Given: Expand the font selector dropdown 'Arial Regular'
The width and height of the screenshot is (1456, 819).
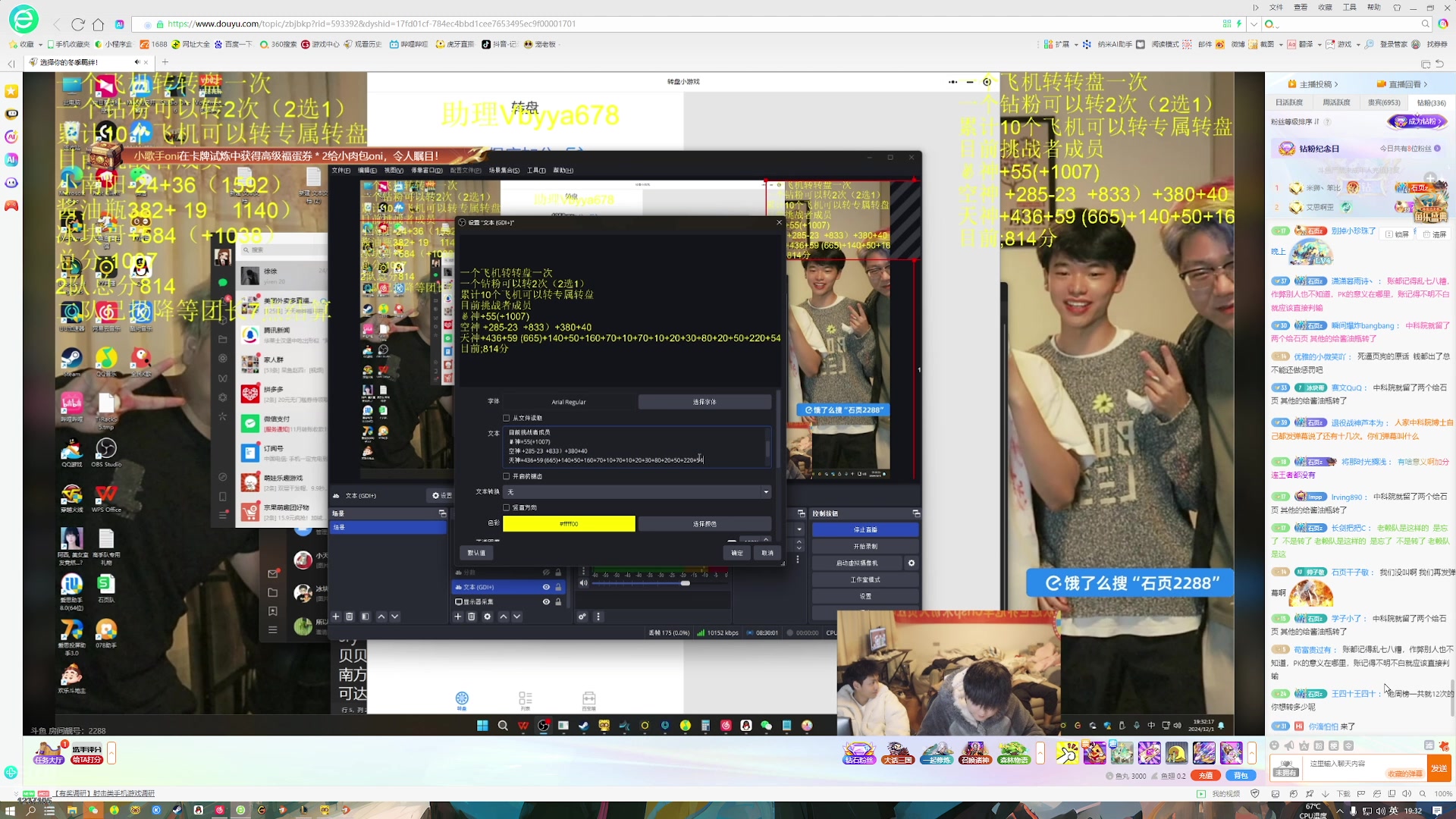Looking at the screenshot, I should tap(568, 401).
